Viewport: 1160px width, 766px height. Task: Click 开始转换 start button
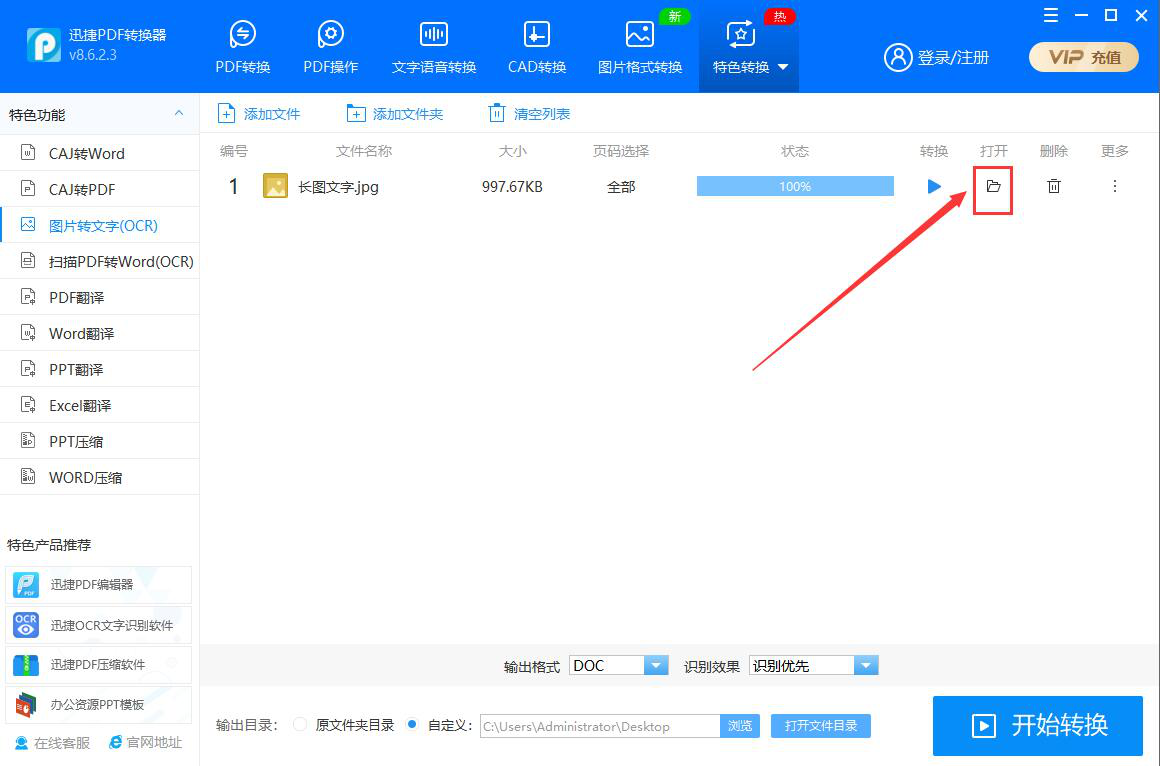pos(1038,725)
